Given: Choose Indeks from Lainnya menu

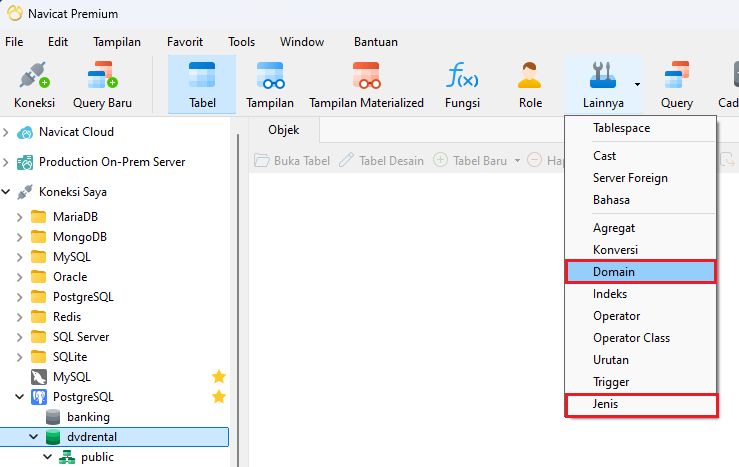Looking at the screenshot, I should pyautogui.click(x=641, y=294).
